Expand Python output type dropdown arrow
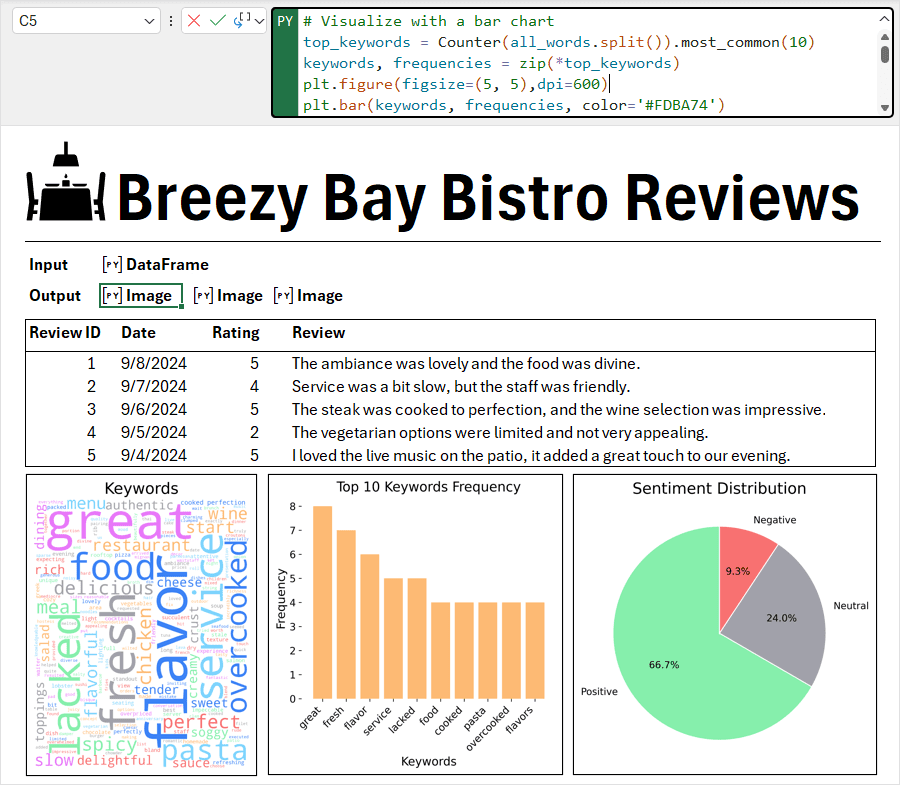The width and height of the screenshot is (900, 785). pyautogui.click(x=259, y=21)
